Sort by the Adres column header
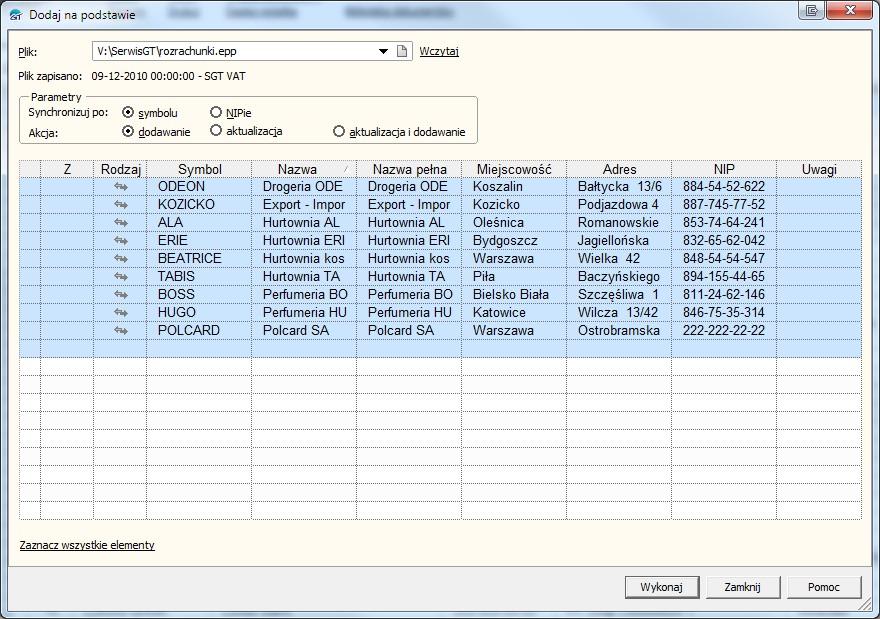The height and width of the screenshot is (619, 880). point(619,169)
